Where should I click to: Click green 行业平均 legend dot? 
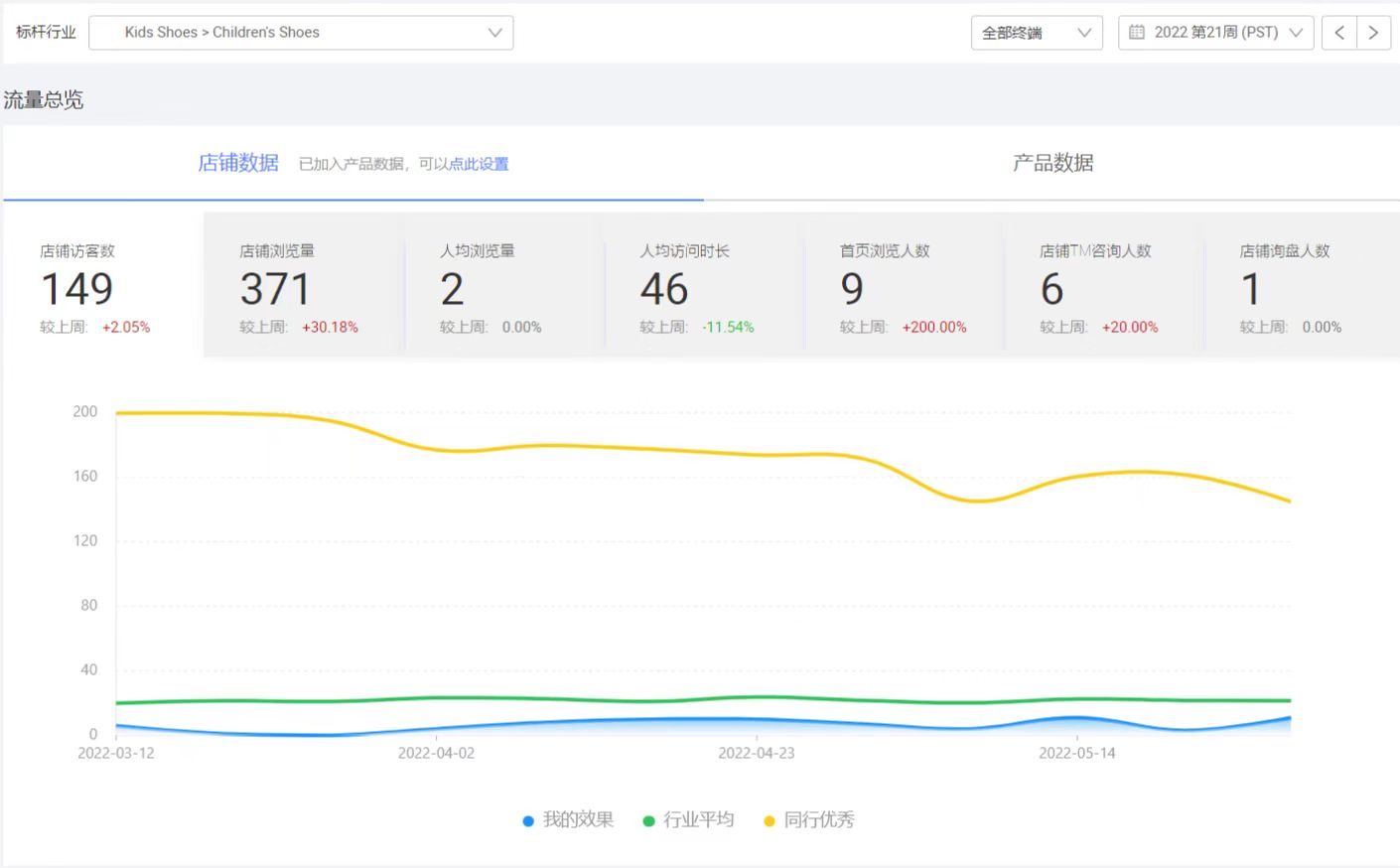648,821
